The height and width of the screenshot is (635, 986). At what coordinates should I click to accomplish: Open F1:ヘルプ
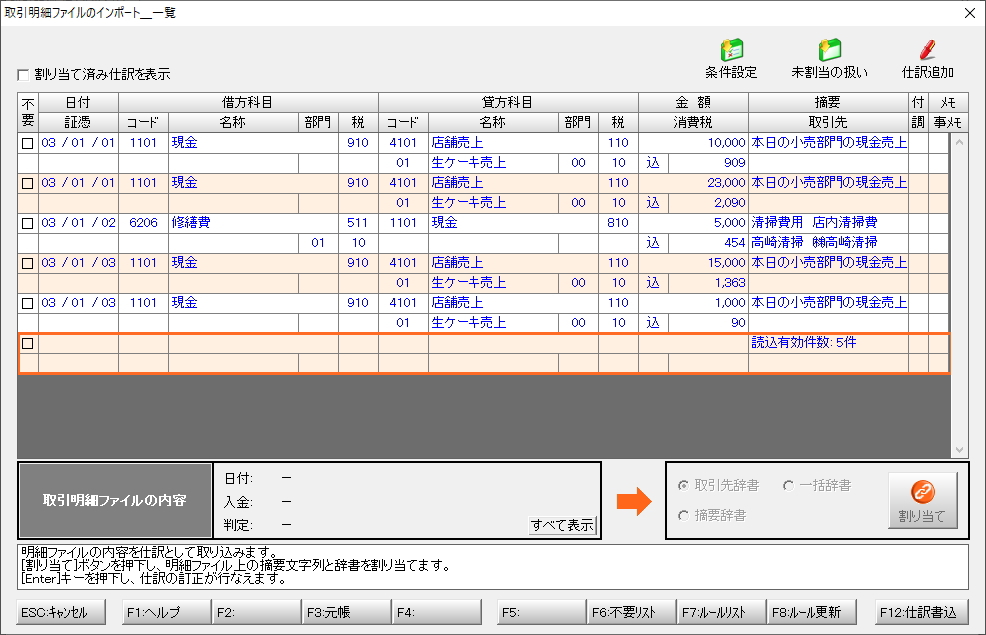tap(167, 612)
